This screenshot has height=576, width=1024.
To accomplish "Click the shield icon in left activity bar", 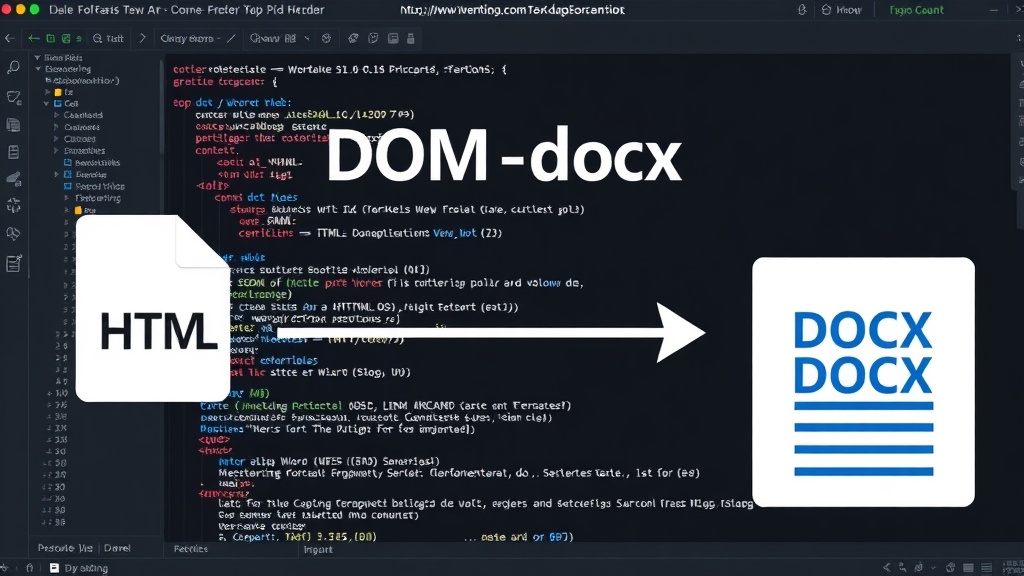I will point(13,97).
